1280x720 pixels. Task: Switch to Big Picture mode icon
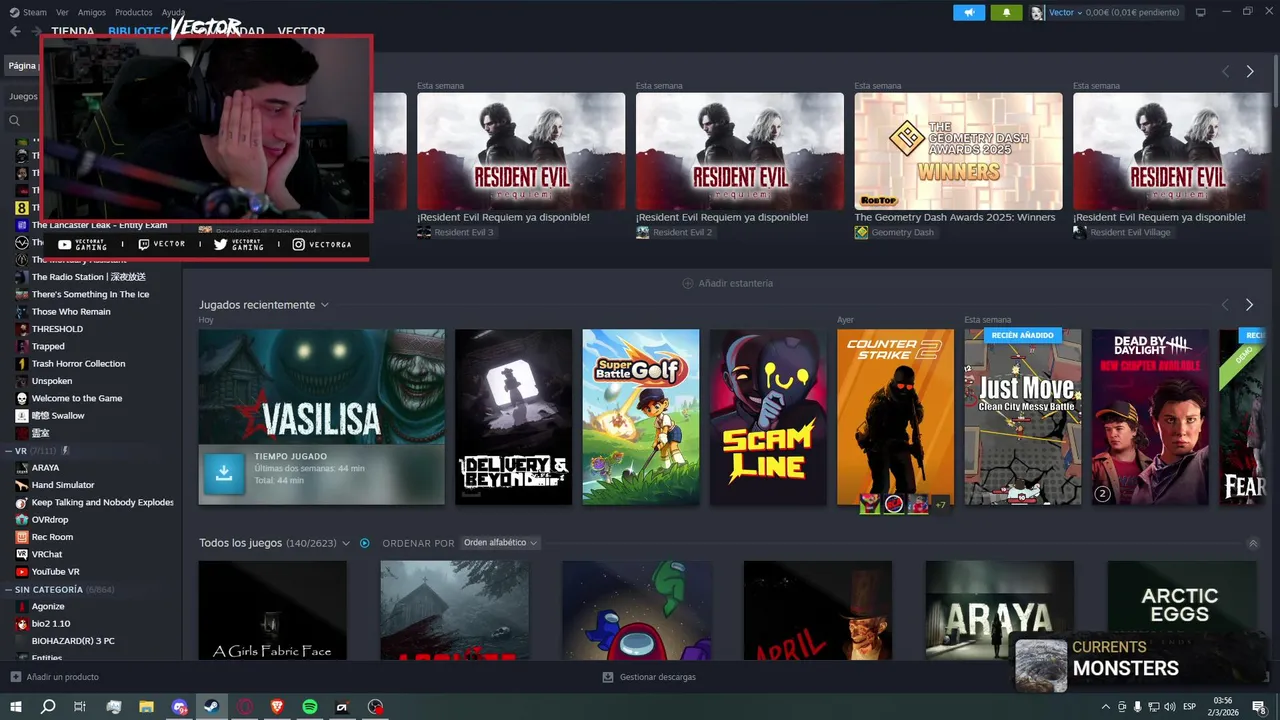coord(1200,12)
